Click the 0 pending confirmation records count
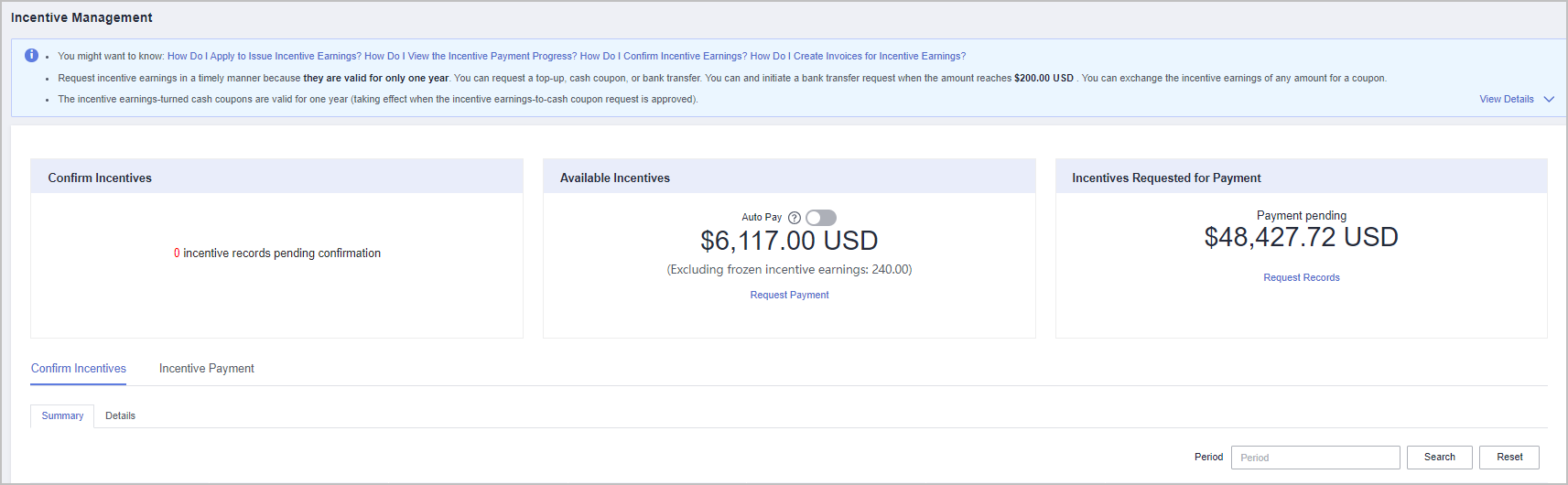Screen dimensions: 1568x485 (x=177, y=253)
